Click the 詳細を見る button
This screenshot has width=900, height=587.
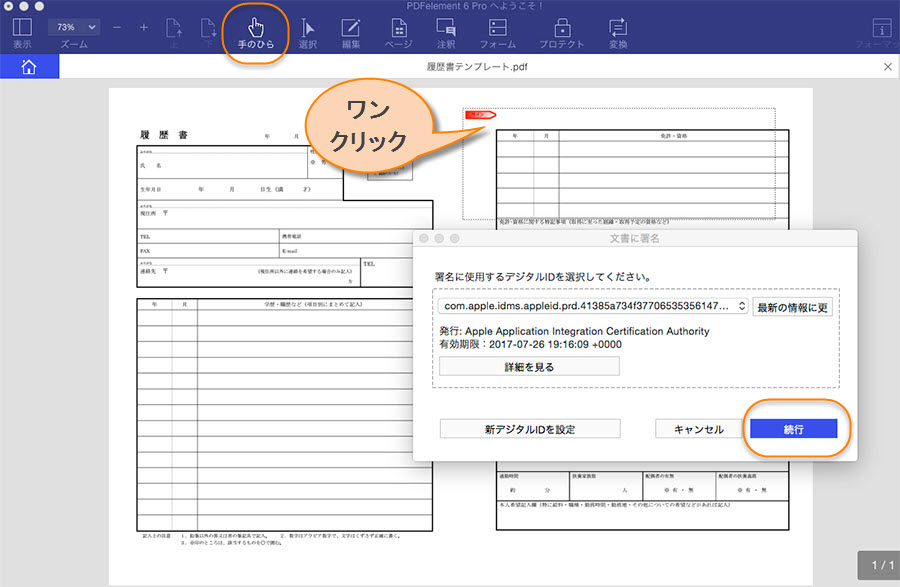(529, 366)
